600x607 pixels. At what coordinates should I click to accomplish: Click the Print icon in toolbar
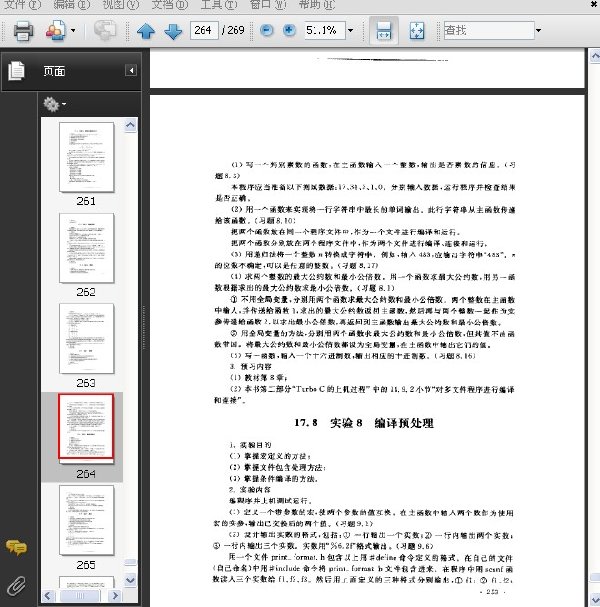[x=23, y=31]
